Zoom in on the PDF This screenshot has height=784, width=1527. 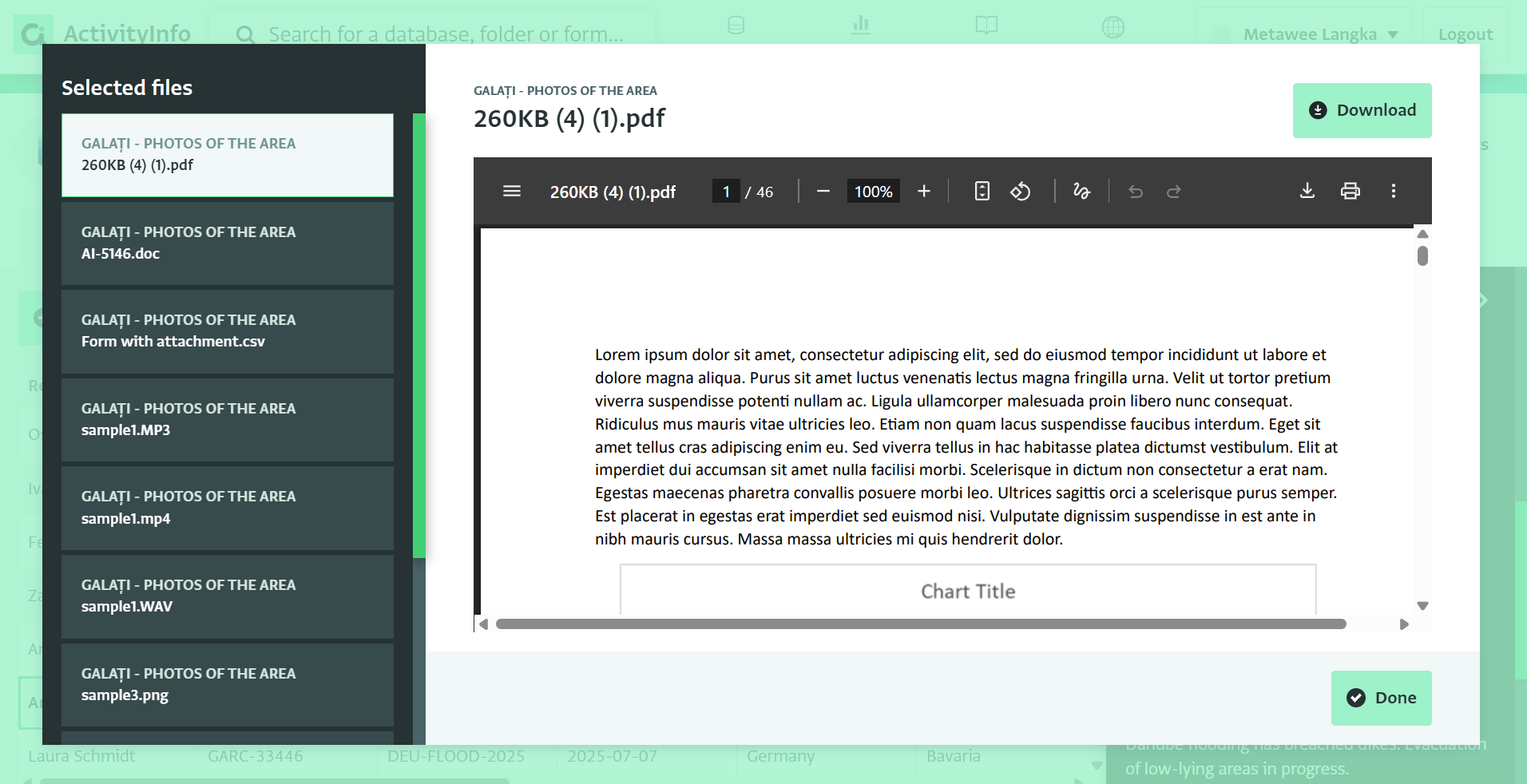coord(924,192)
